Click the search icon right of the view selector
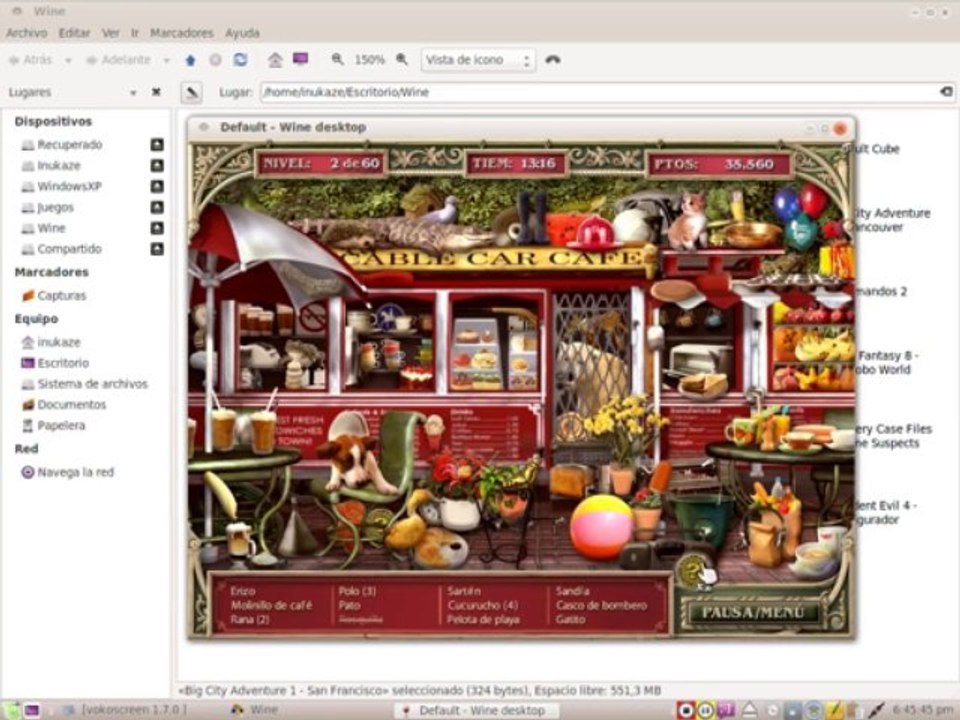Viewport: 960px width, 720px height. [x=553, y=59]
